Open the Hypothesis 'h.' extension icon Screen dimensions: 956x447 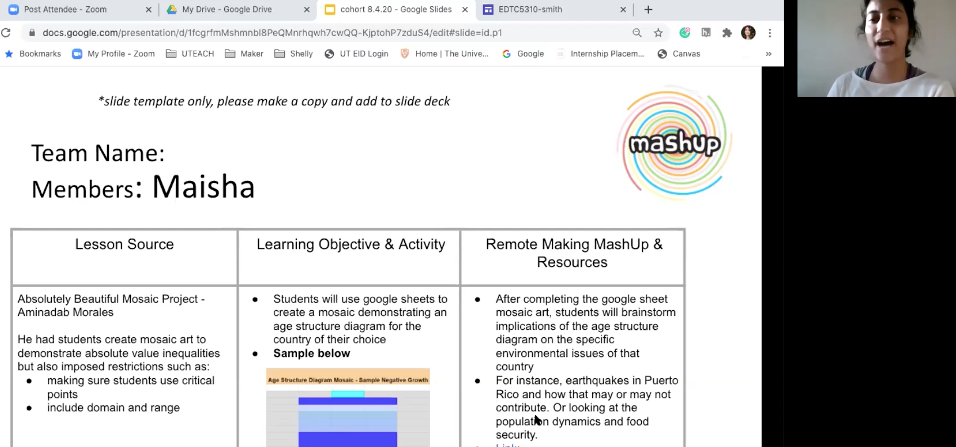pyautogui.click(x=706, y=33)
